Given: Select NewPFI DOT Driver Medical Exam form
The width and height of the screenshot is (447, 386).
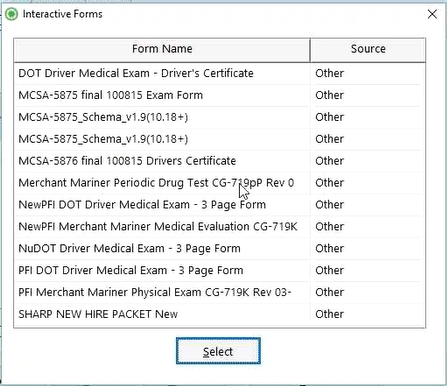Looking at the screenshot, I should pyautogui.click(x=142, y=205).
